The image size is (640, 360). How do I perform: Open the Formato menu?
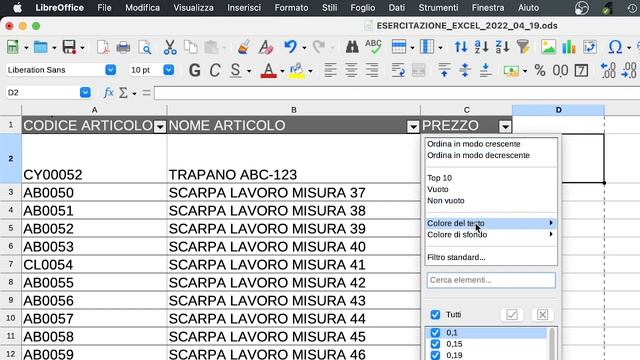click(x=291, y=8)
